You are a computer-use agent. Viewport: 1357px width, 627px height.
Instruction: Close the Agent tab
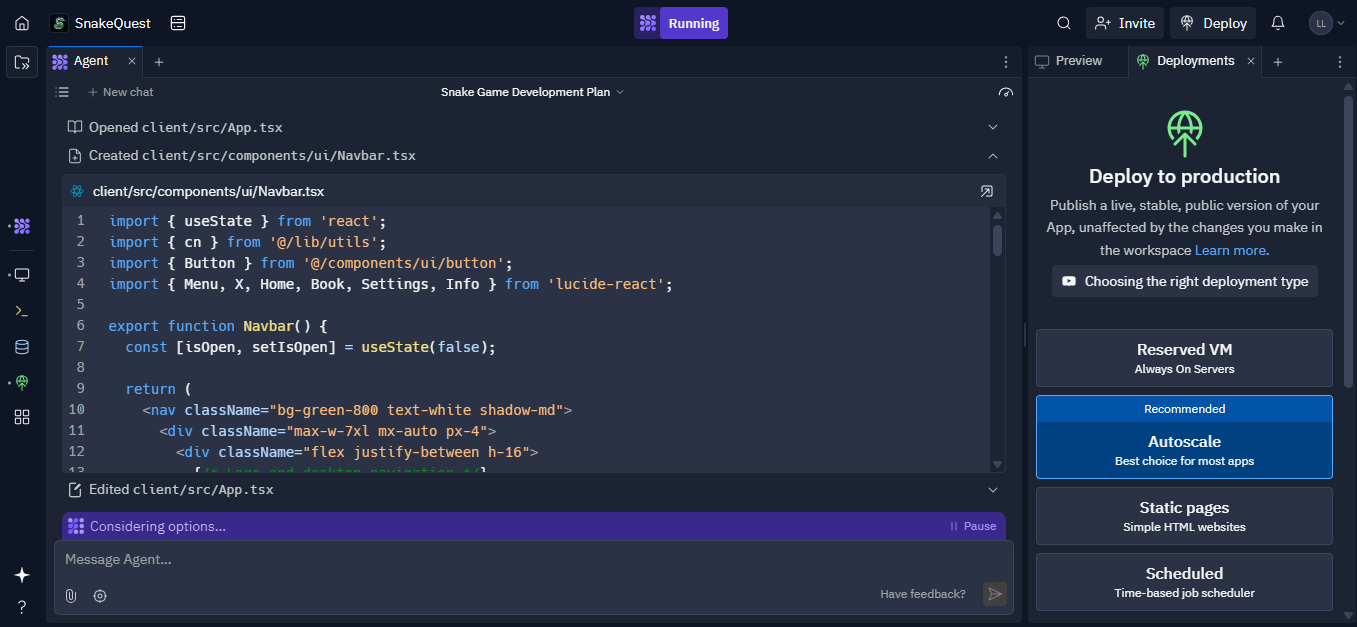132,61
